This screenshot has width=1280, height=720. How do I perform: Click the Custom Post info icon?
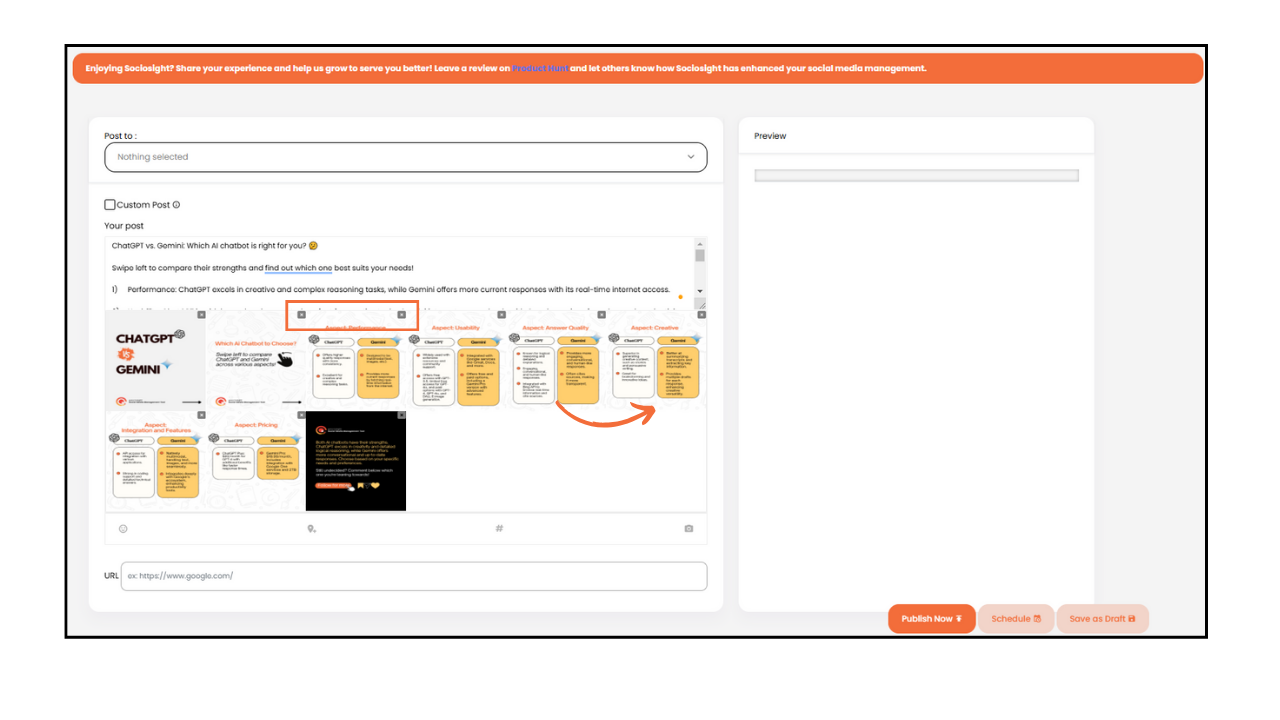pos(176,205)
